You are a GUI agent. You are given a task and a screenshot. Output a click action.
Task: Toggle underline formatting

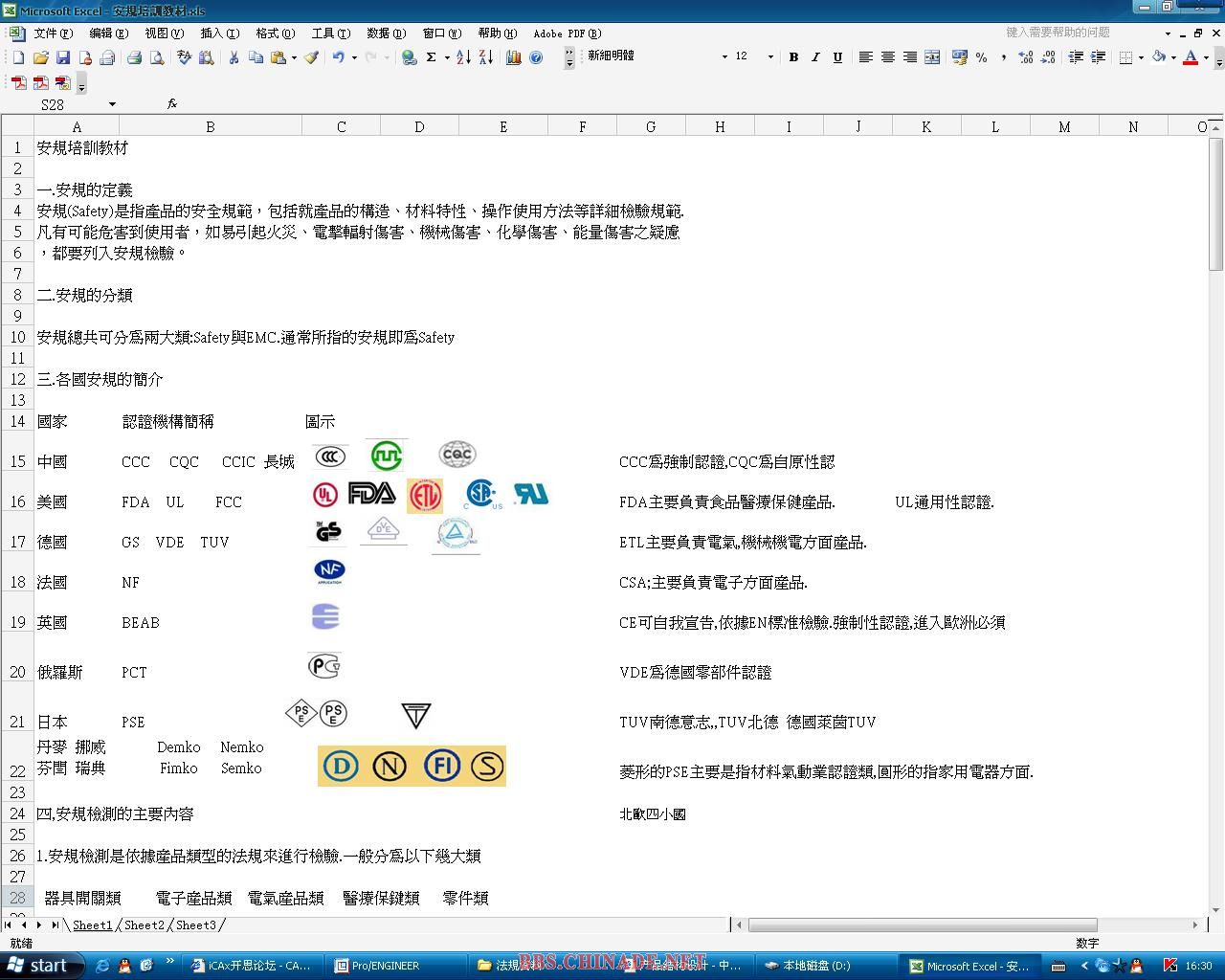837,57
